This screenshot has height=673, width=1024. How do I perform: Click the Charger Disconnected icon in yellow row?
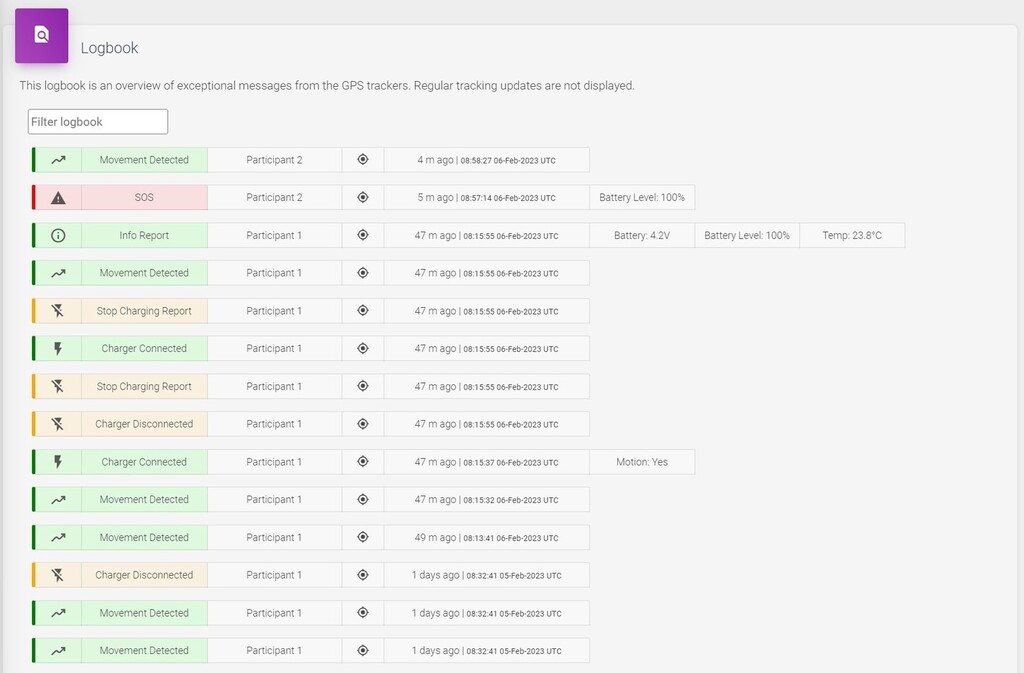(57, 423)
